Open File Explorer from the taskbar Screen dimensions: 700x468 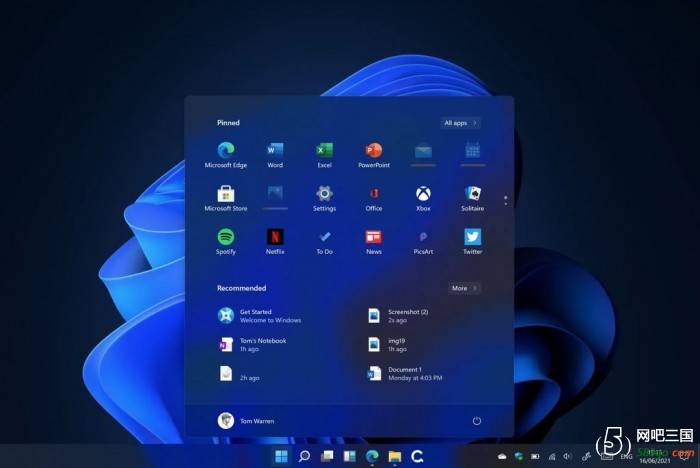pyautogui.click(x=395, y=456)
